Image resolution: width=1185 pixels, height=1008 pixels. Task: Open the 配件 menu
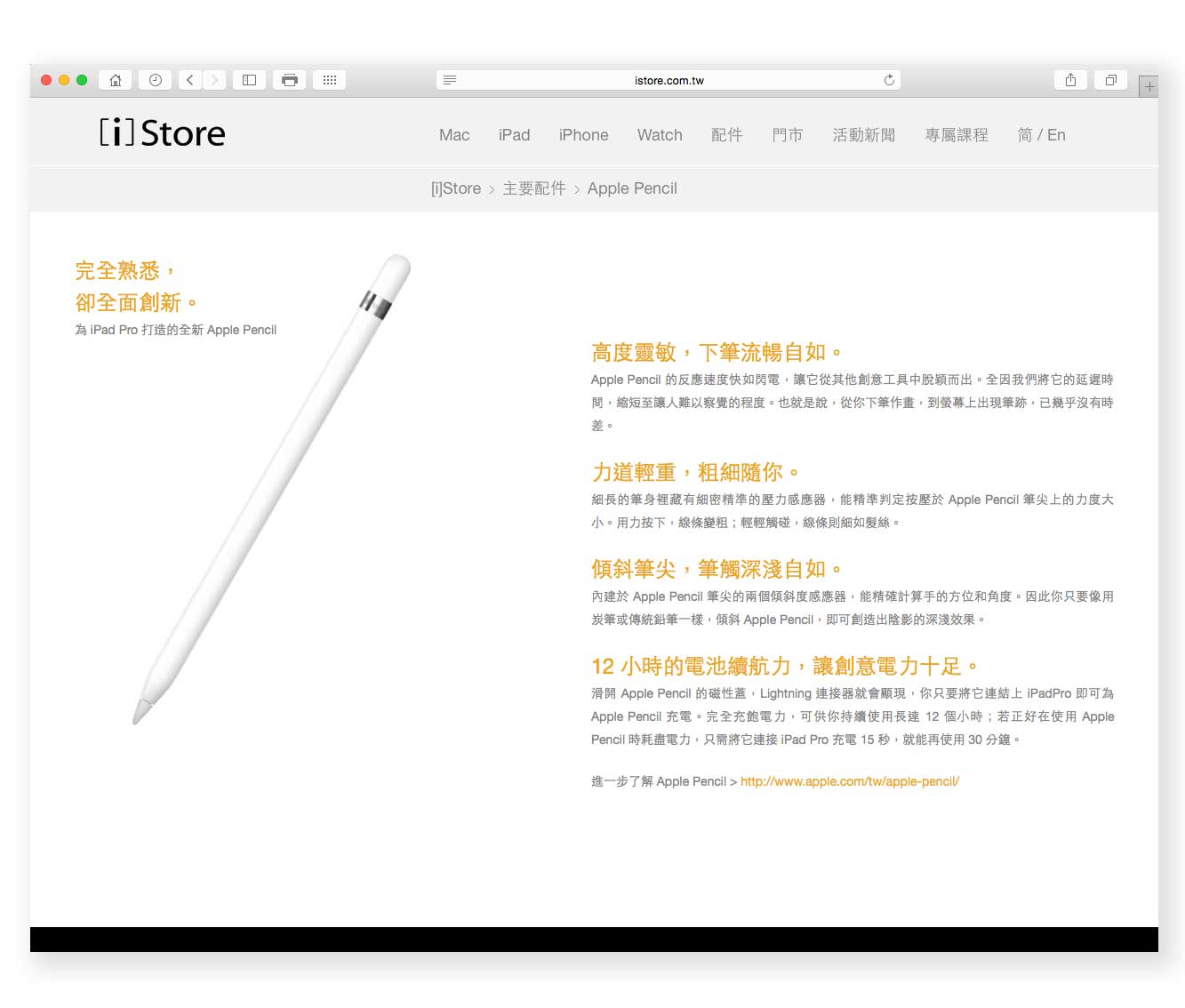[727, 135]
